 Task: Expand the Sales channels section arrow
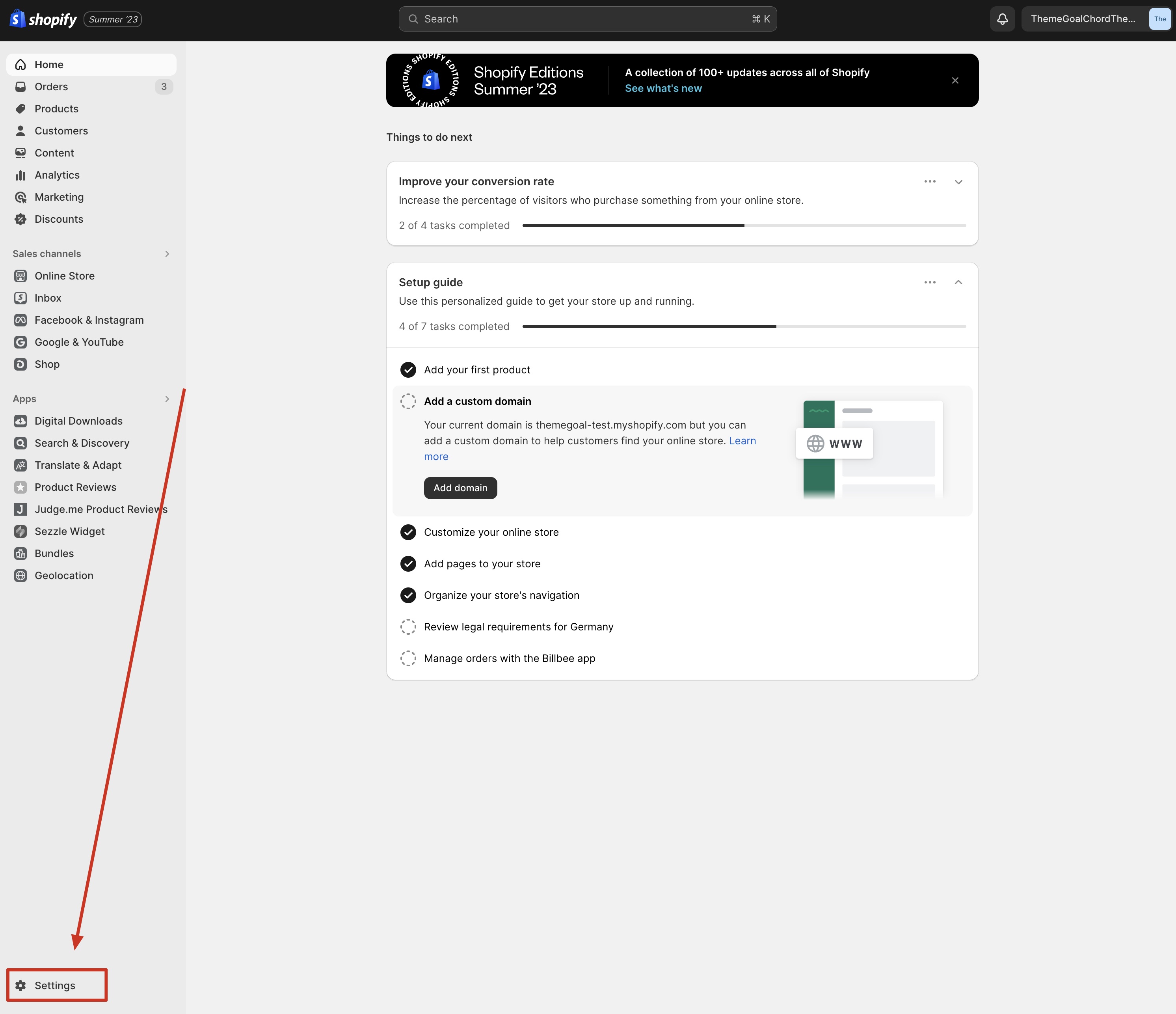tap(167, 254)
